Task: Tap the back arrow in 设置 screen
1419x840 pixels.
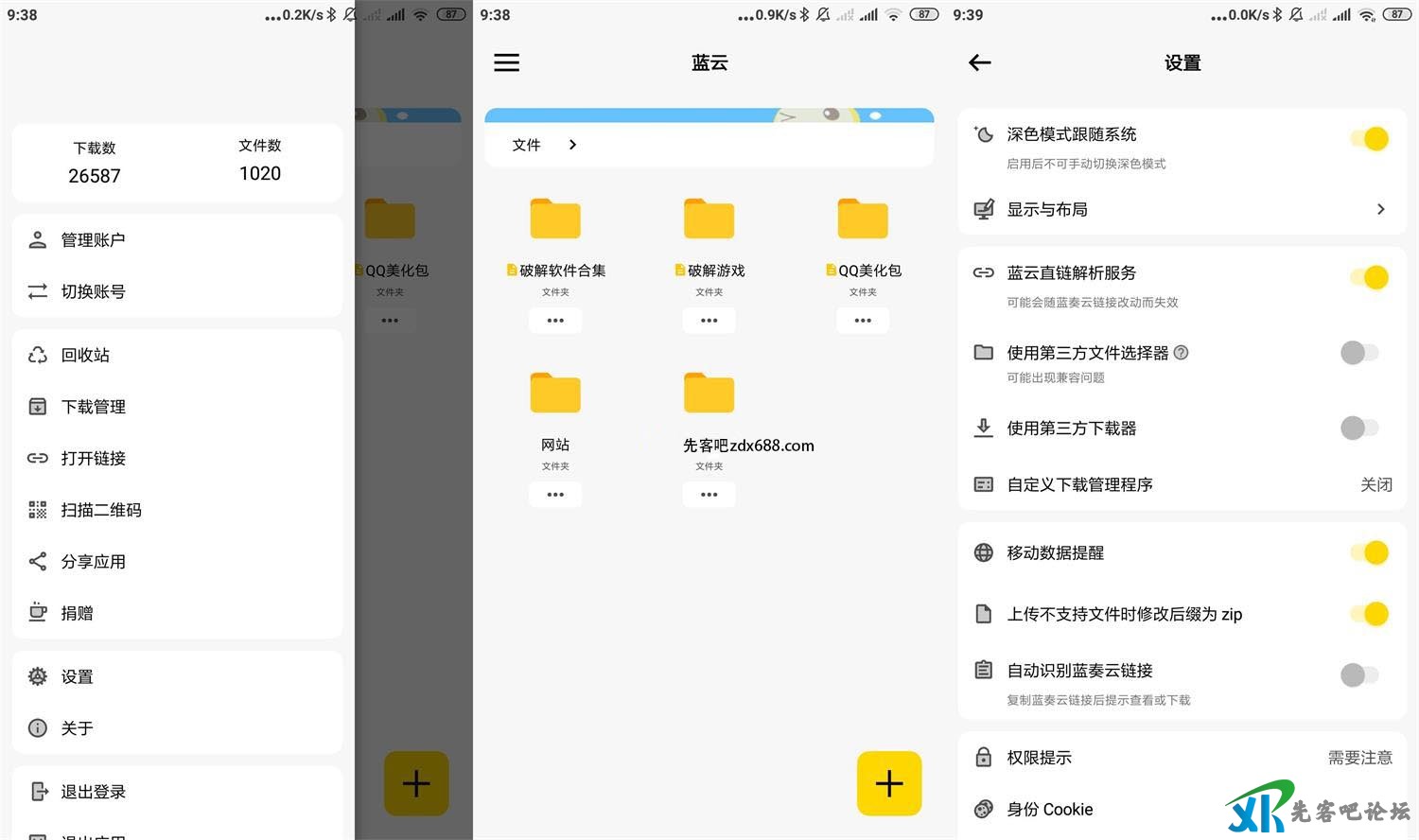Action: point(980,63)
